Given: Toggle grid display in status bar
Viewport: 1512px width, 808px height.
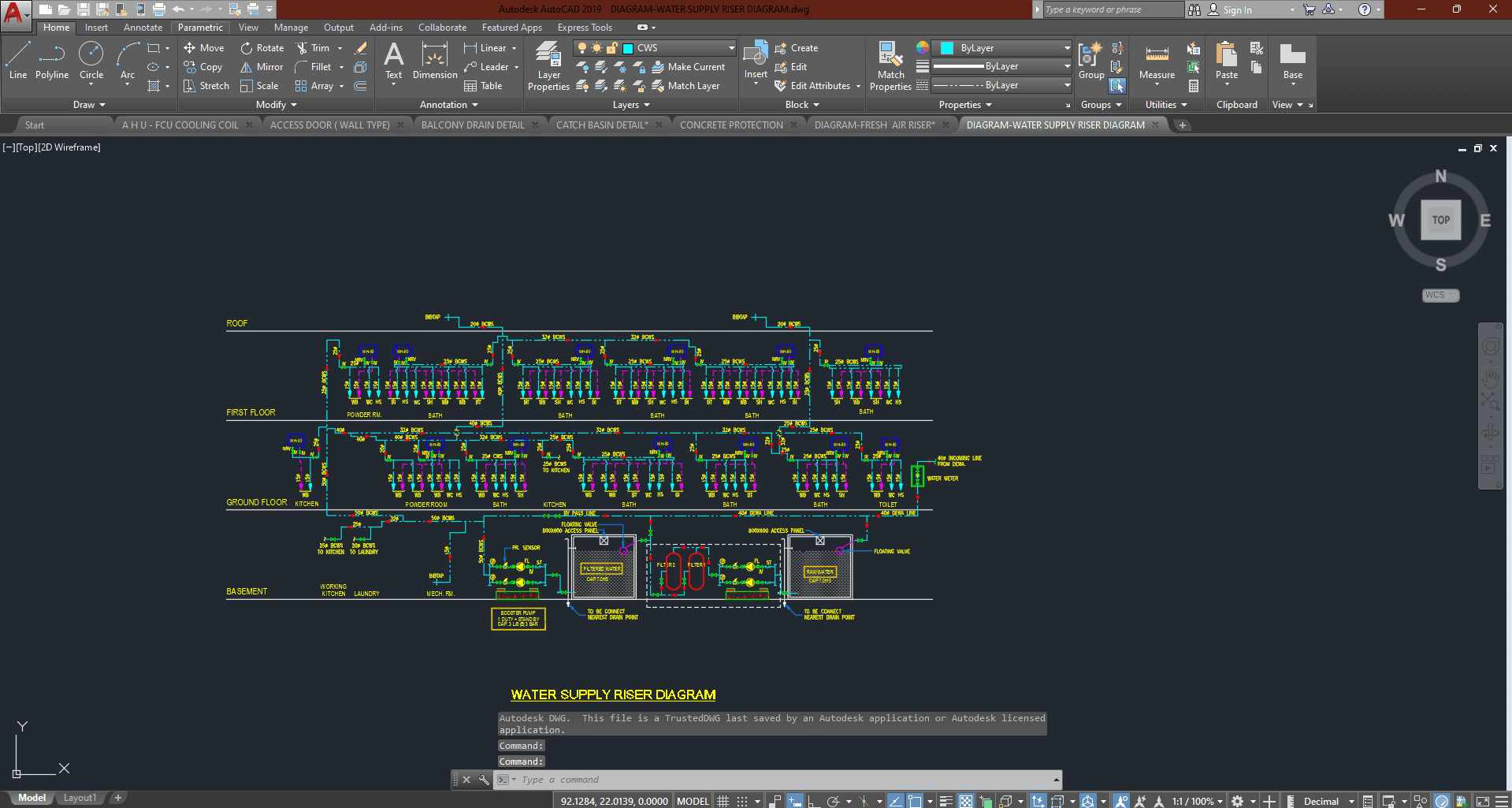Looking at the screenshot, I should 723,801.
